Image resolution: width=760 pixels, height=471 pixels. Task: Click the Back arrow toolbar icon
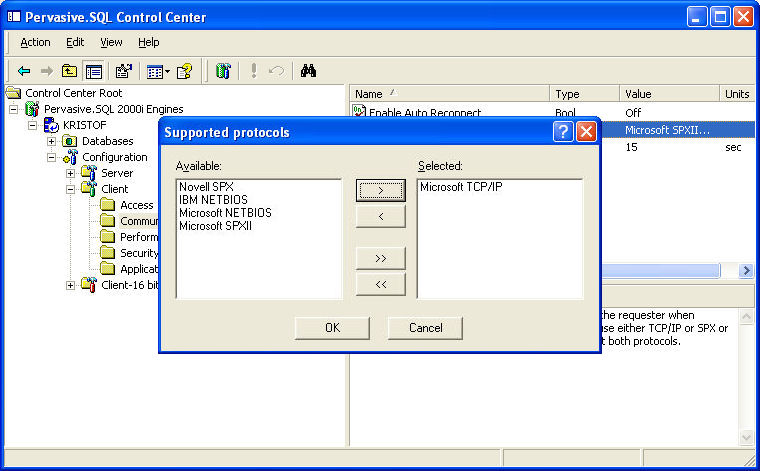click(x=24, y=71)
